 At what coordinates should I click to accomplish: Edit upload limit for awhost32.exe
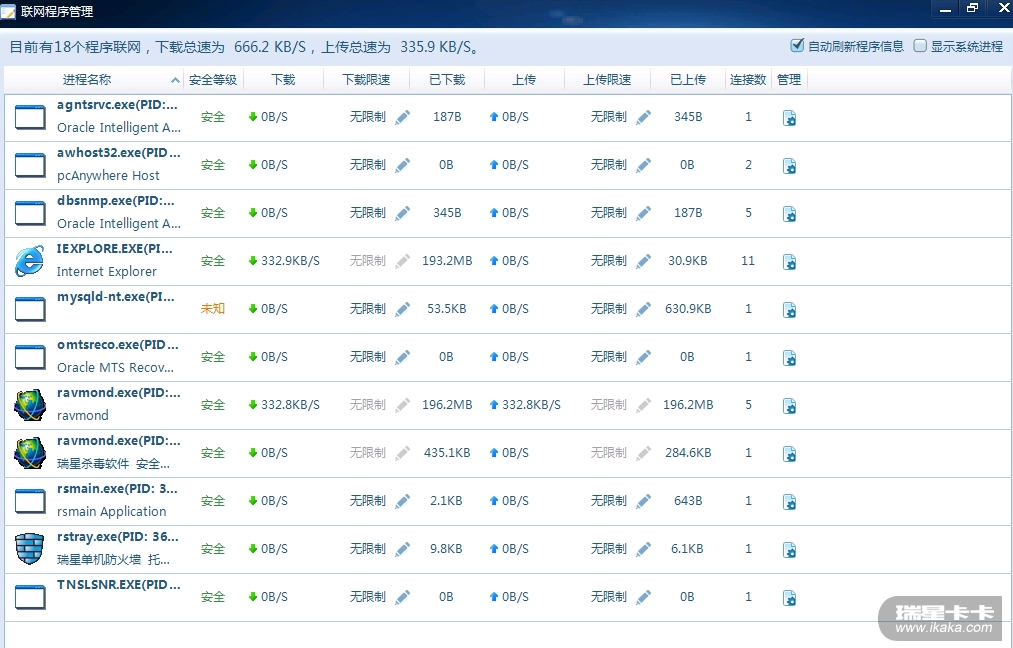click(643, 165)
